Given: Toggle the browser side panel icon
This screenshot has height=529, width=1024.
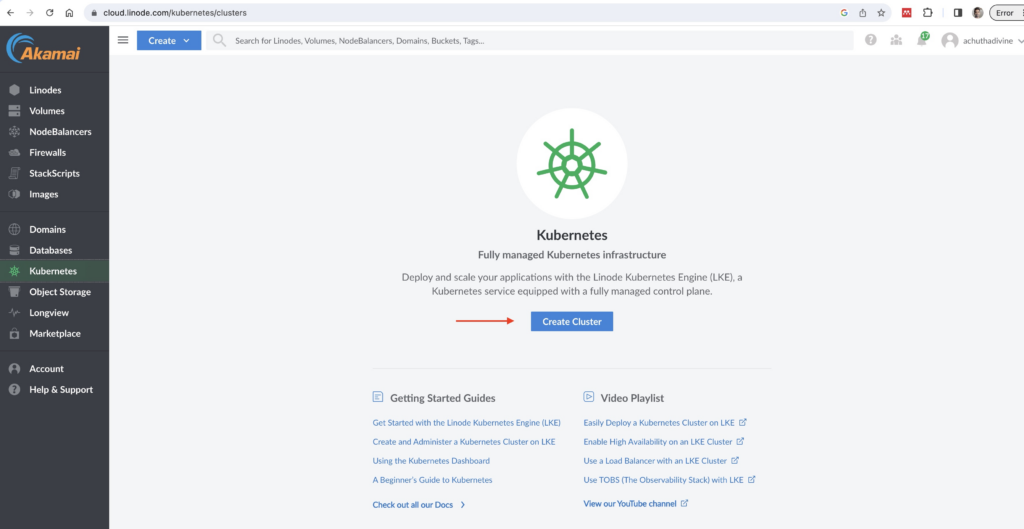Looking at the screenshot, I should coord(957,12).
